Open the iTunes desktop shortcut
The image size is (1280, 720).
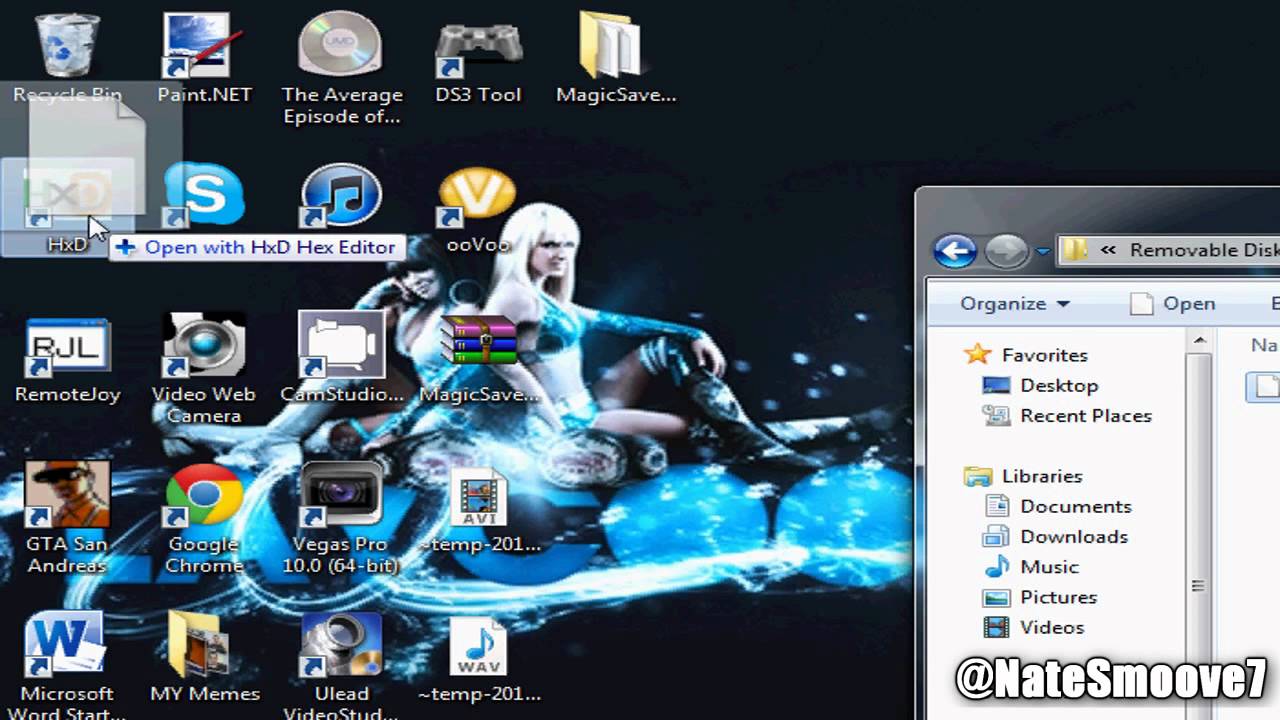(341, 195)
